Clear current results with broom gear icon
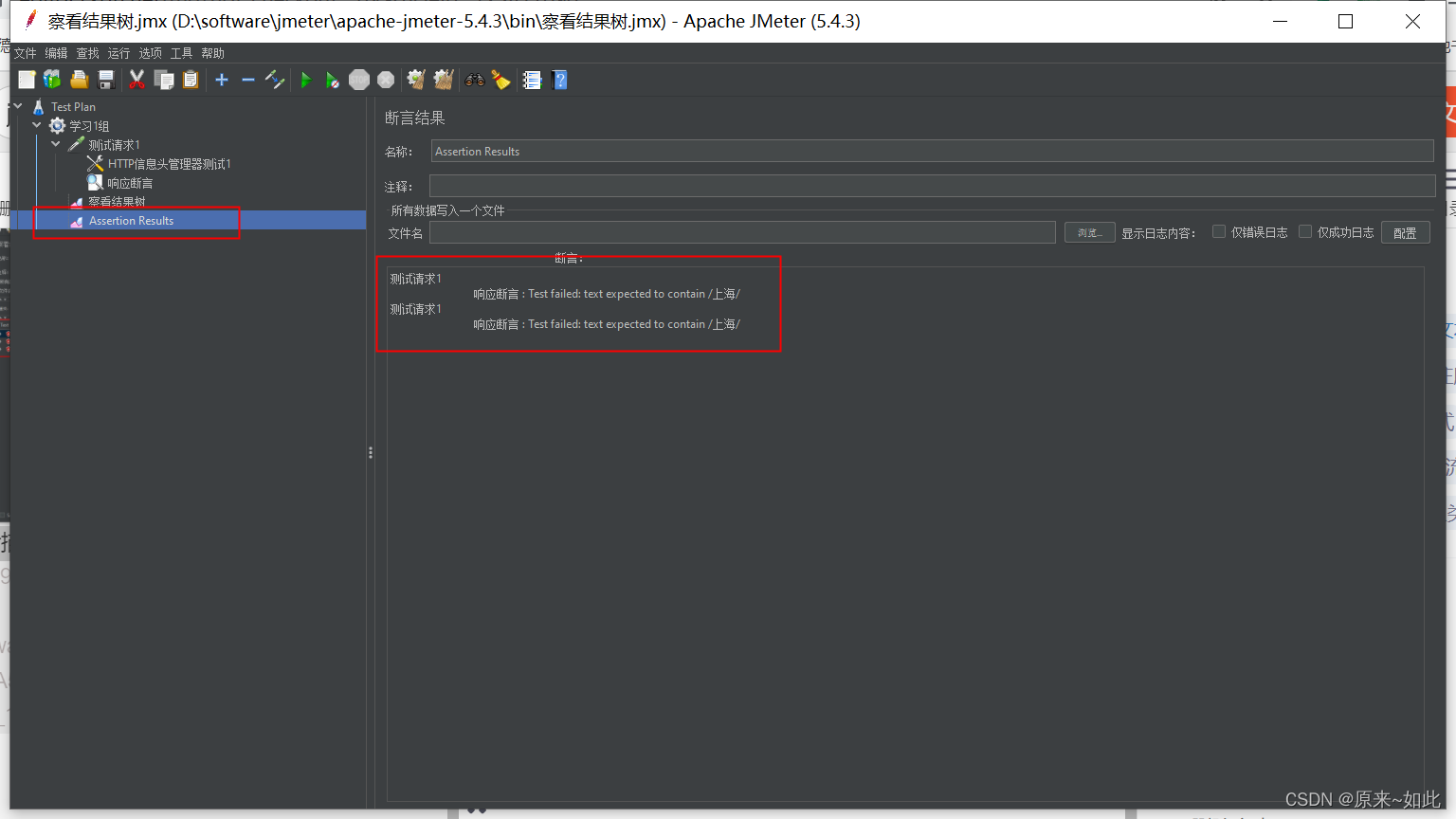This screenshot has height=819, width=1456. click(416, 80)
